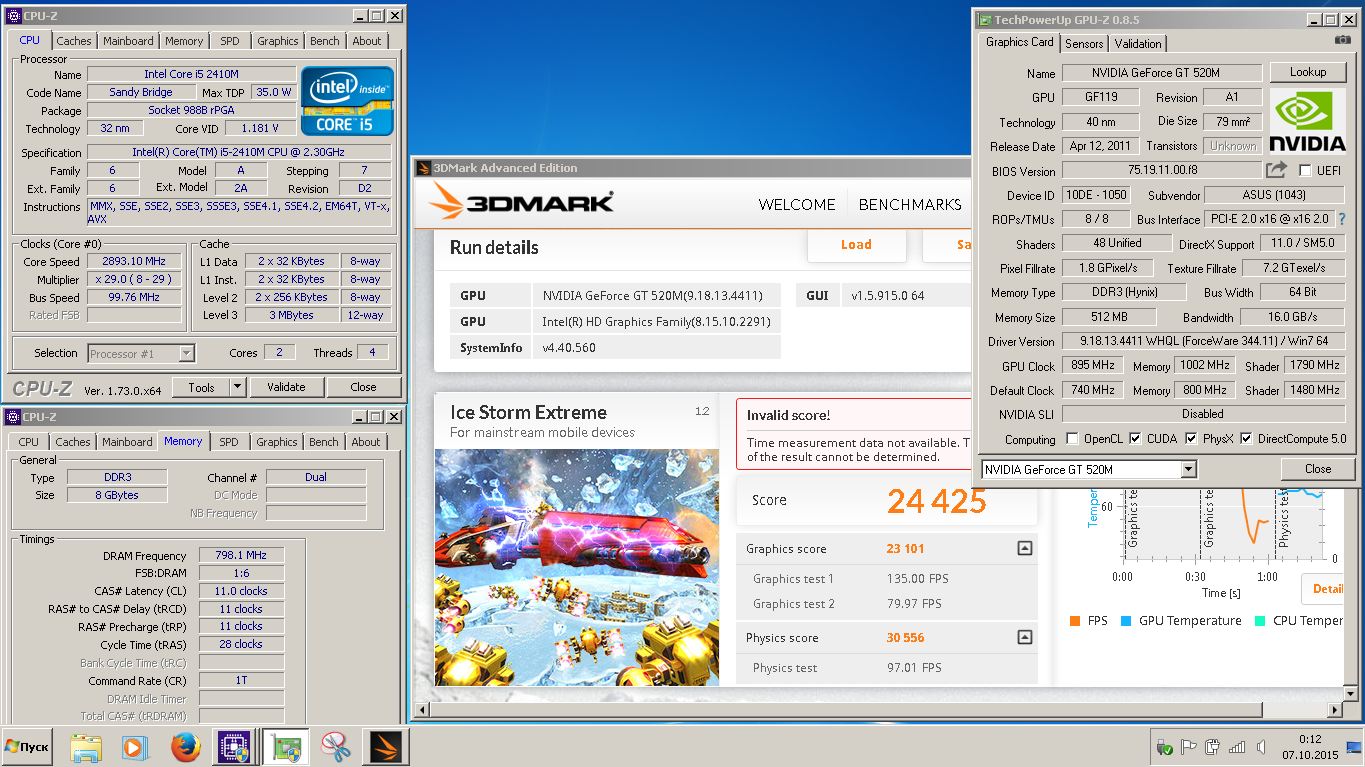Click the Validate button in CPU-Z
This screenshot has height=767, width=1365.
pyautogui.click(x=286, y=387)
